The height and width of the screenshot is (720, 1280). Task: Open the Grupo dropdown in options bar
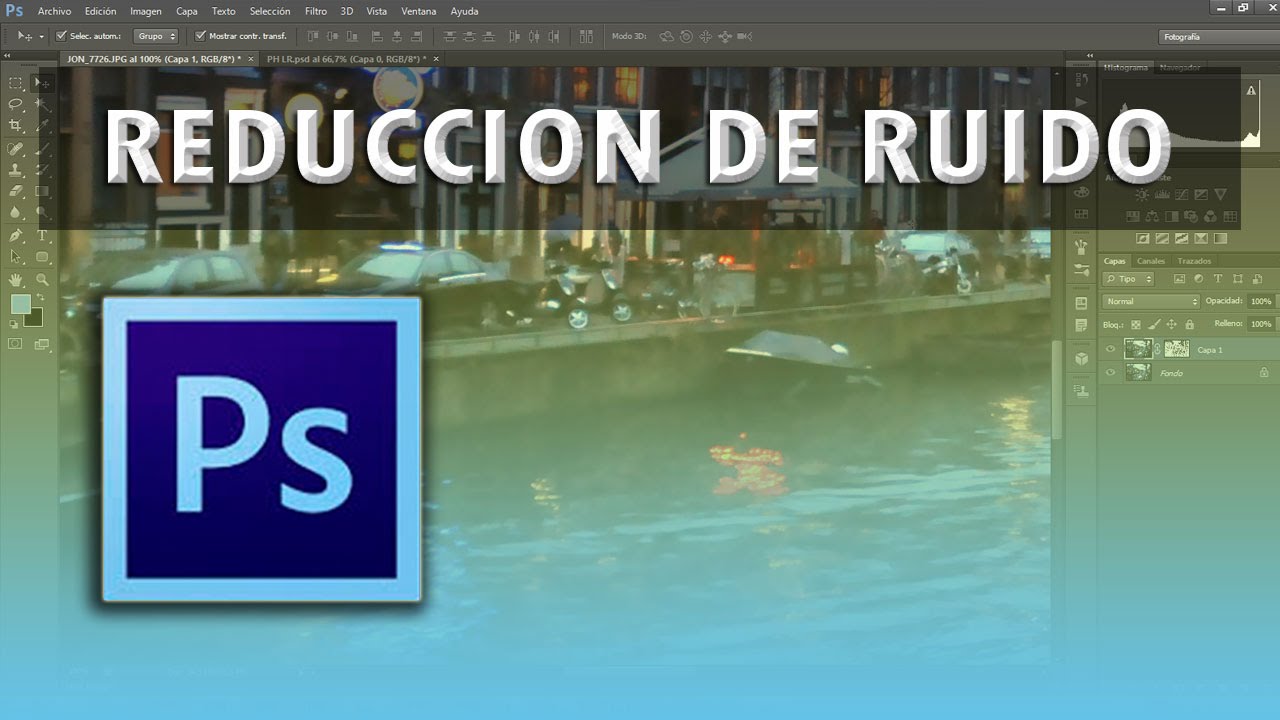155,36
